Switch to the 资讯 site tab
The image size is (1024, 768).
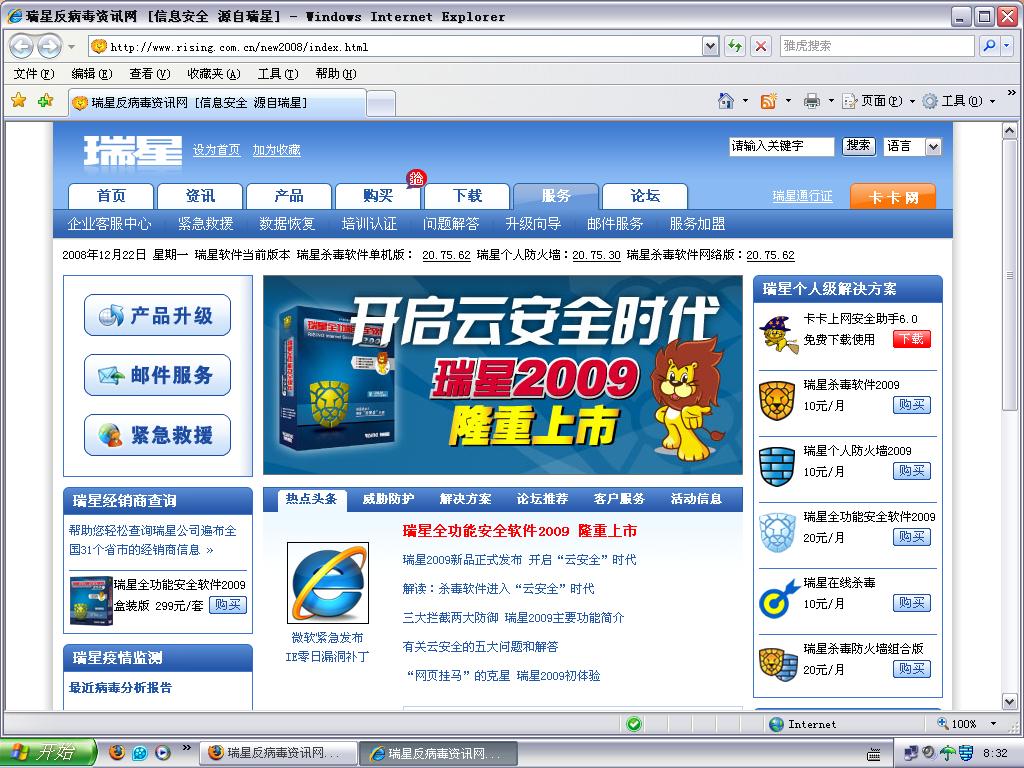pyautogui.click(x=200, y=196)
